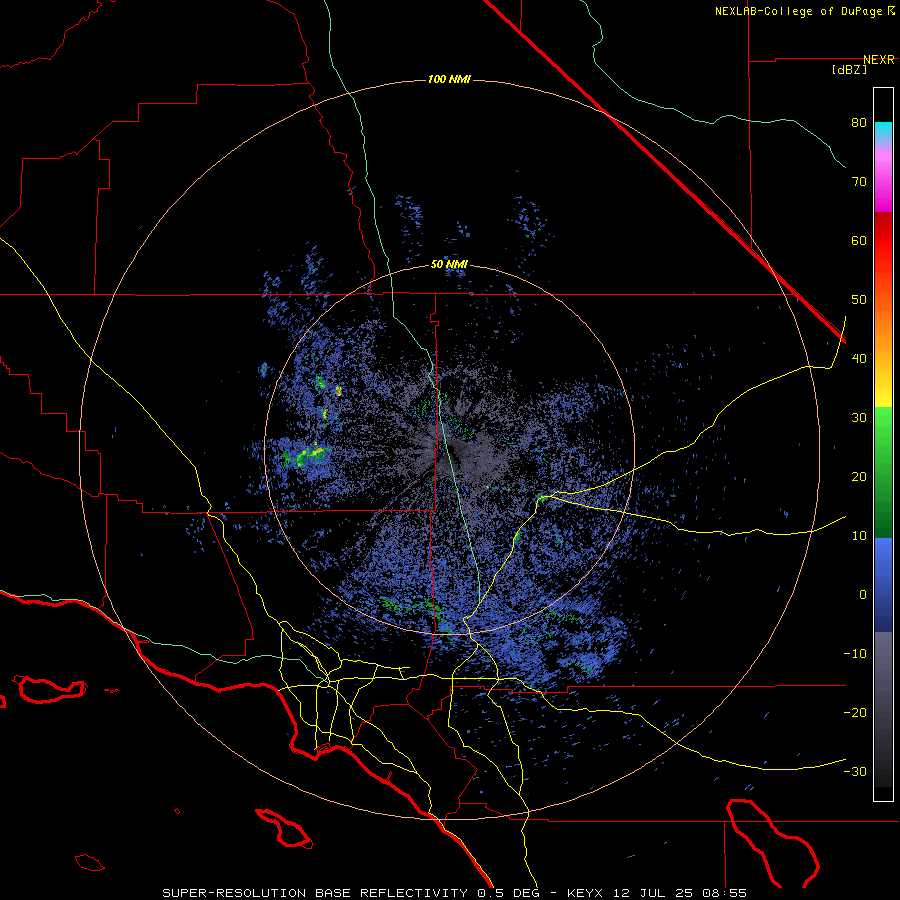Click the 30 value on the dBZ scale
Image resolution: width=900 pixels, height=900 pixels.
[x=859, y=418]
